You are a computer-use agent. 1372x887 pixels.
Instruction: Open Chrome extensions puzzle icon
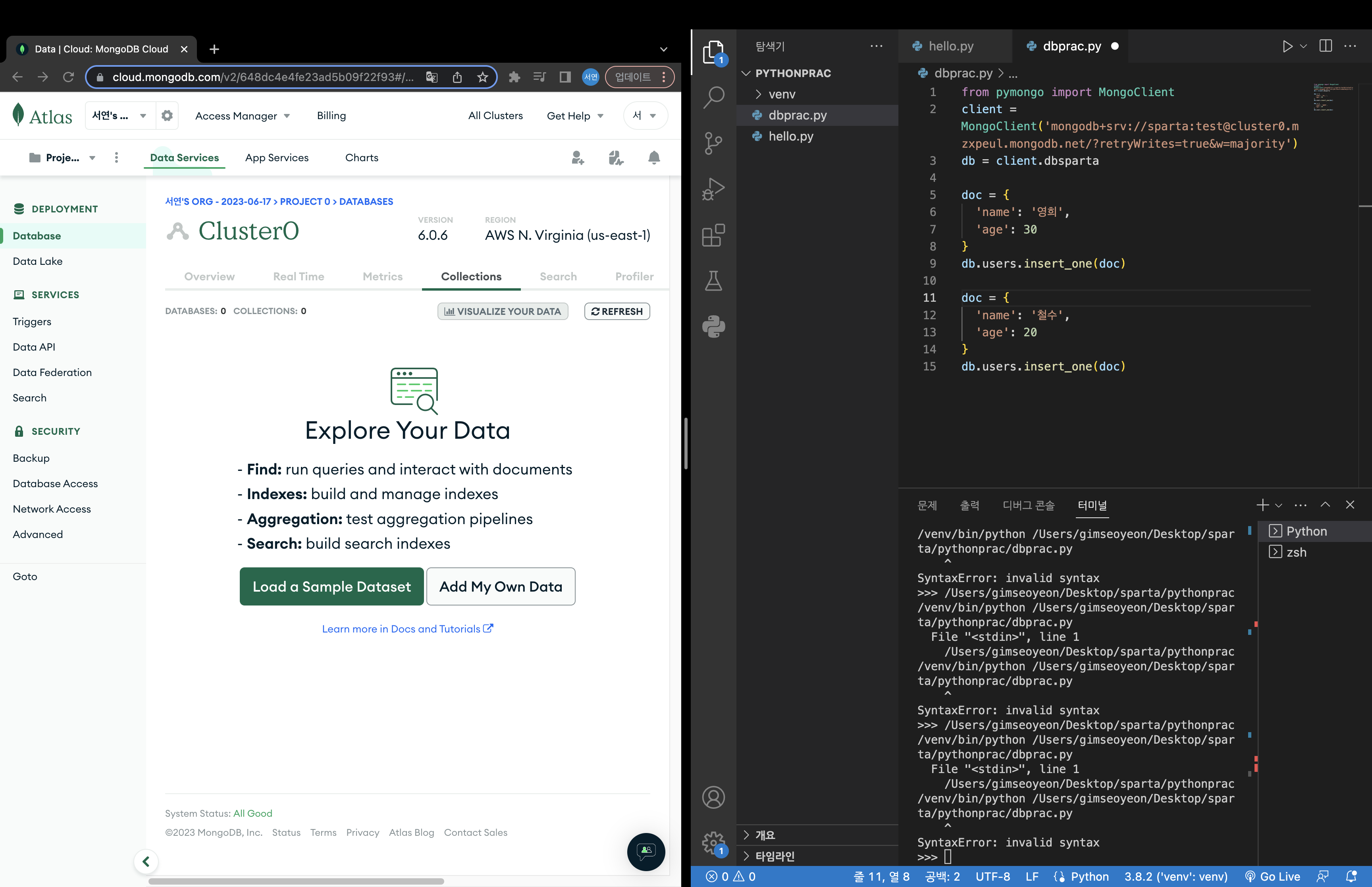[515, 77]
